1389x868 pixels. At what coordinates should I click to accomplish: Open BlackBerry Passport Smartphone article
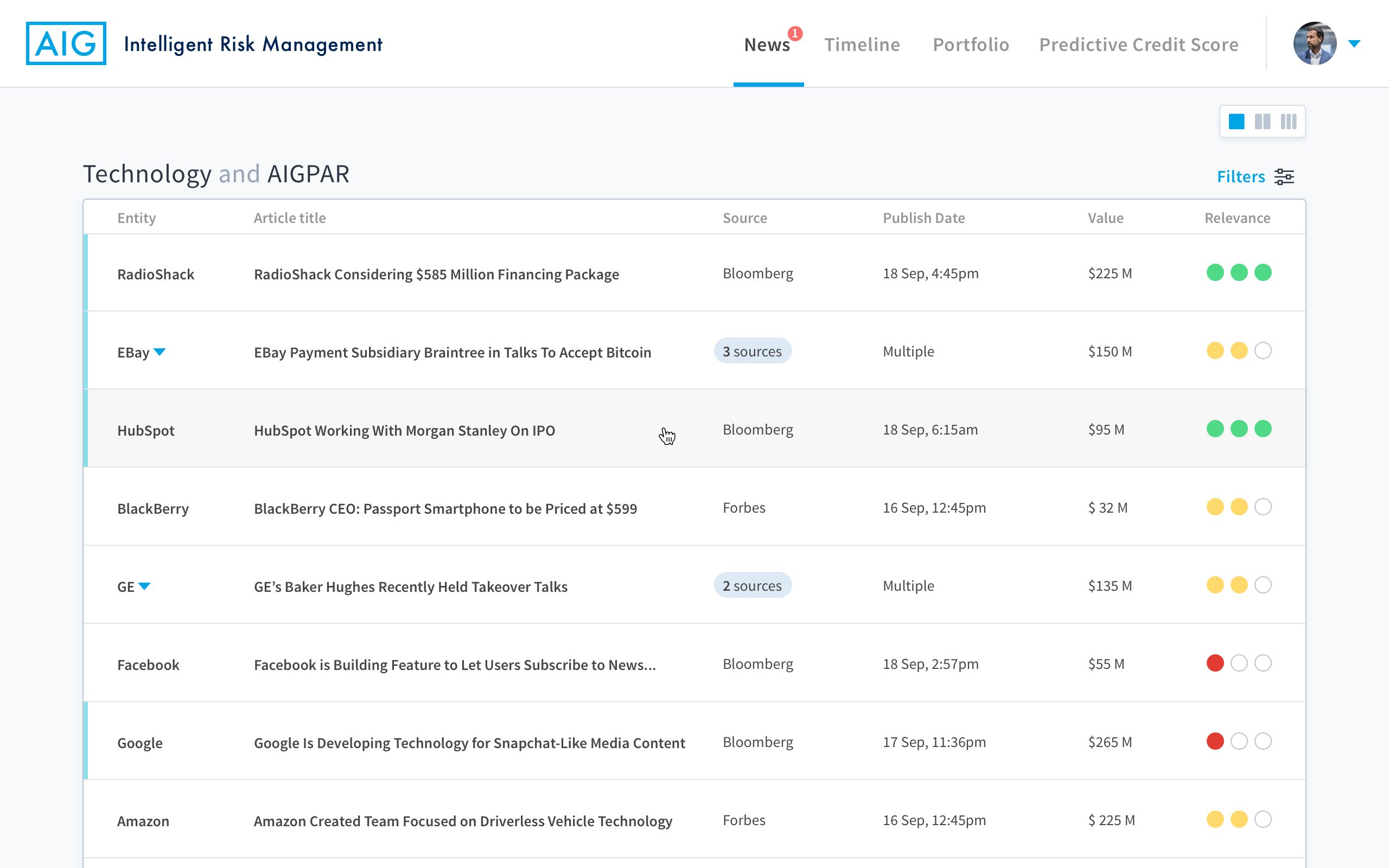tap(445, 509)
